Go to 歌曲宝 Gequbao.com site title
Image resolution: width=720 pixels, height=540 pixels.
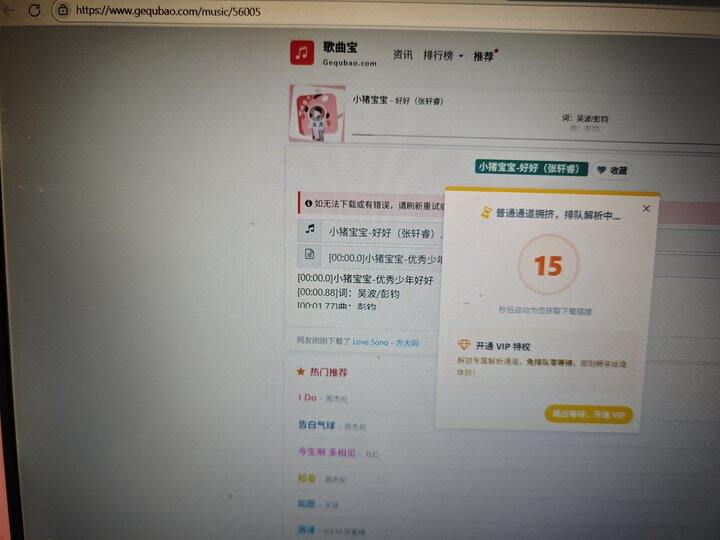[x=349, y=54]
